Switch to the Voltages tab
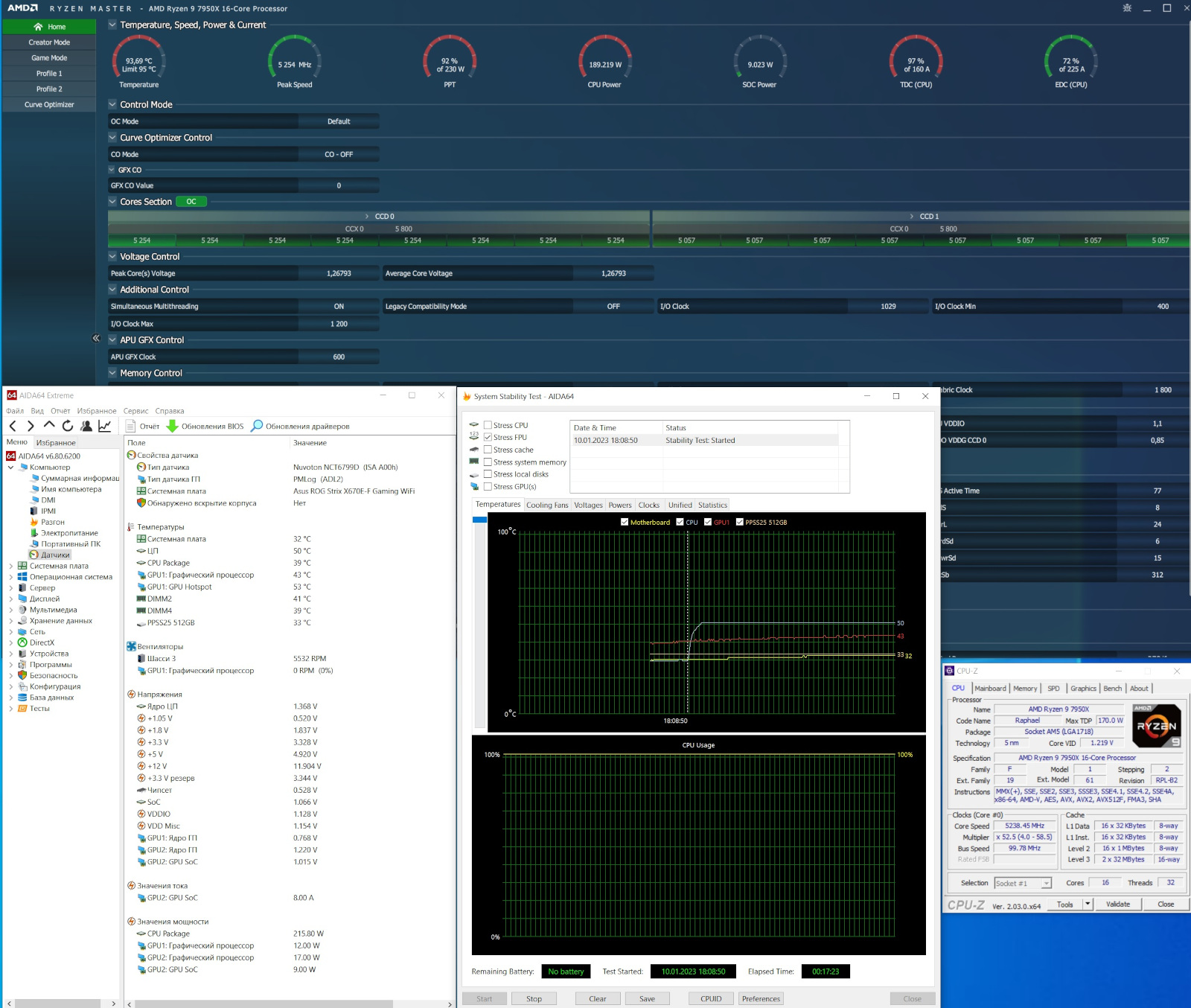1191x1008 pixels. click(588, 505)
